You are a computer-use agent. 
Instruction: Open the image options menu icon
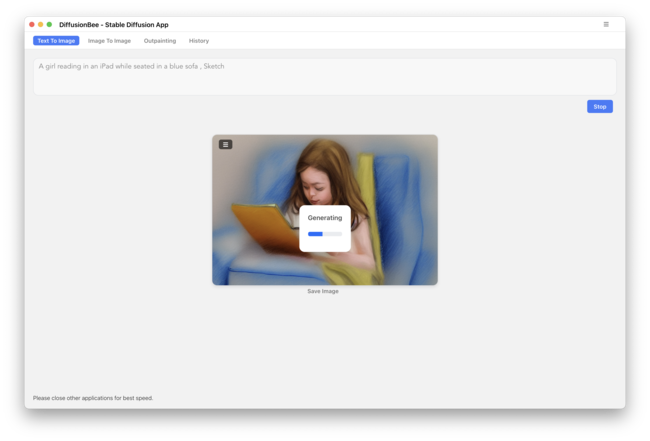[225, 144]
